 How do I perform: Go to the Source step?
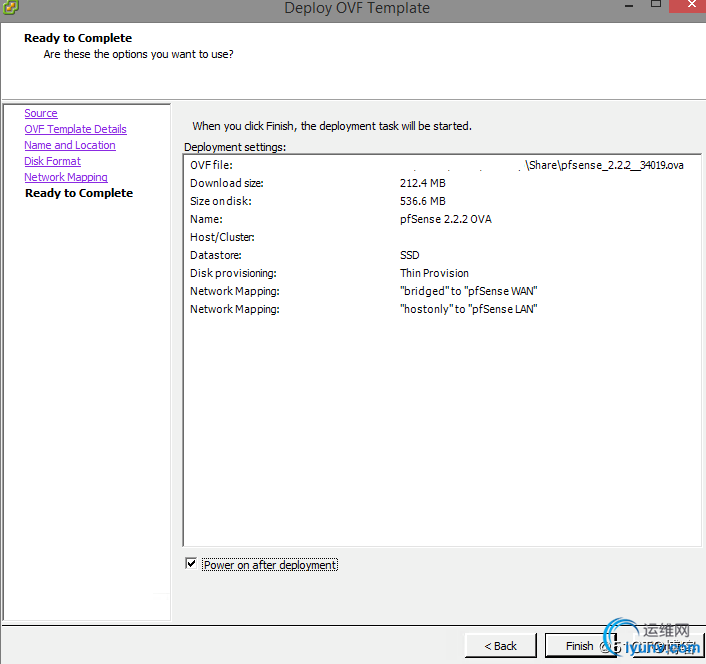41,113
